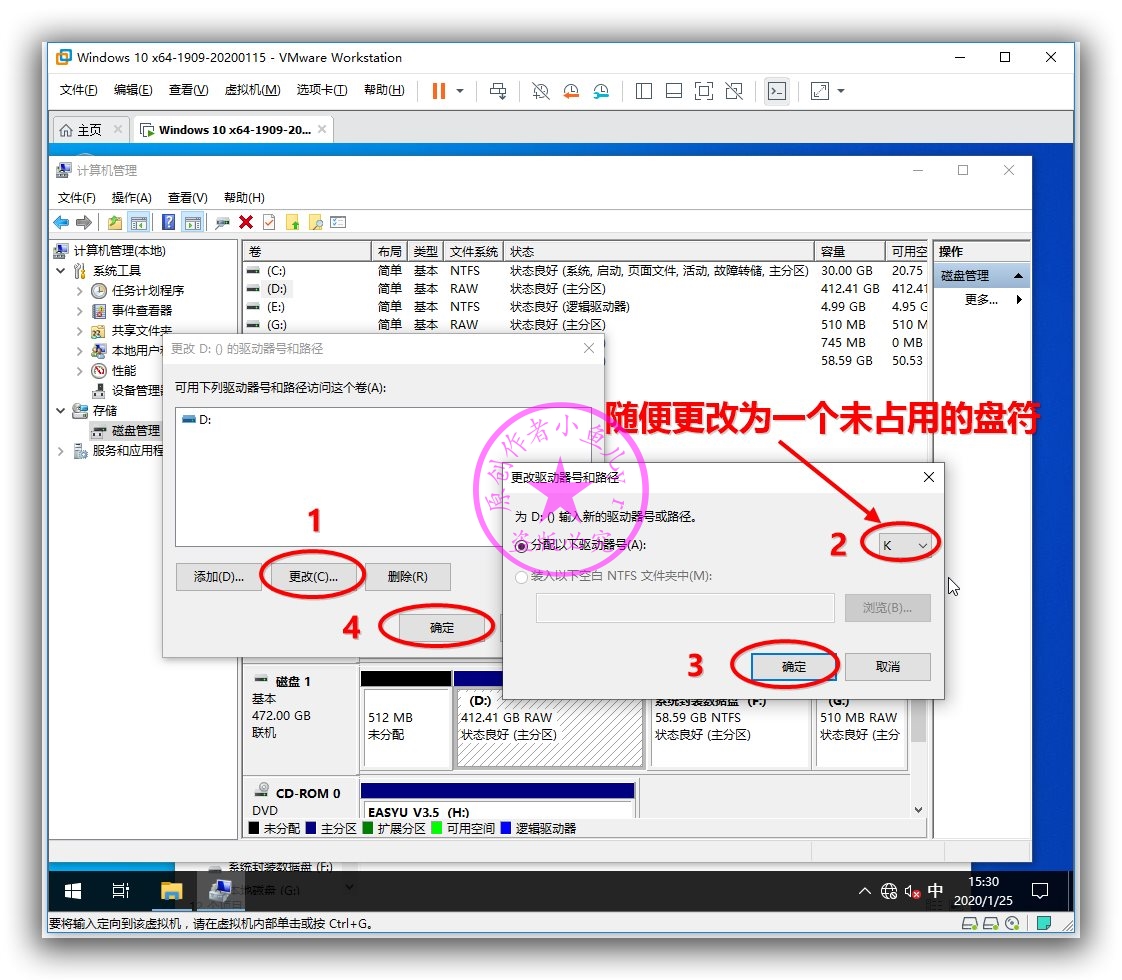Open Task View on the taskbar
Viewport: 1122px width, 980px height.
[121, 891]
